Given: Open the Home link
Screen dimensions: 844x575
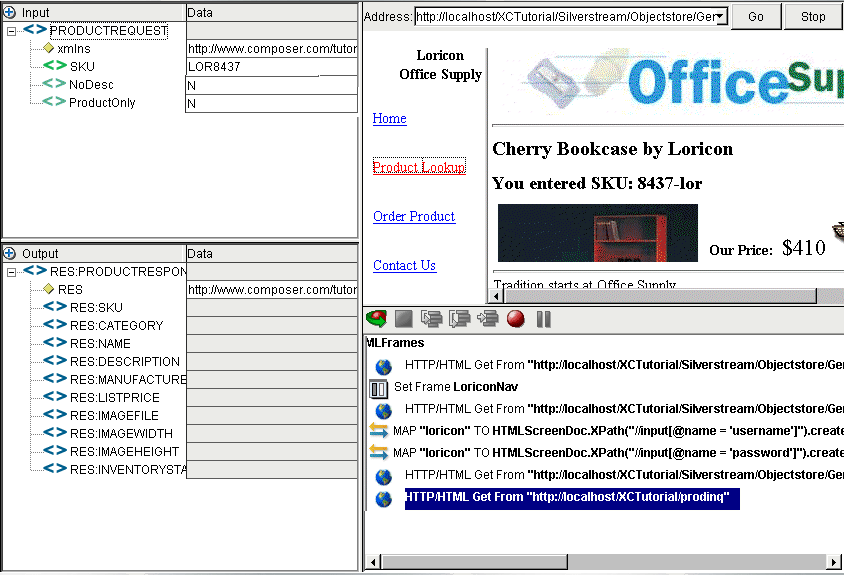Looking at the screenshot, I should [389, 118].
